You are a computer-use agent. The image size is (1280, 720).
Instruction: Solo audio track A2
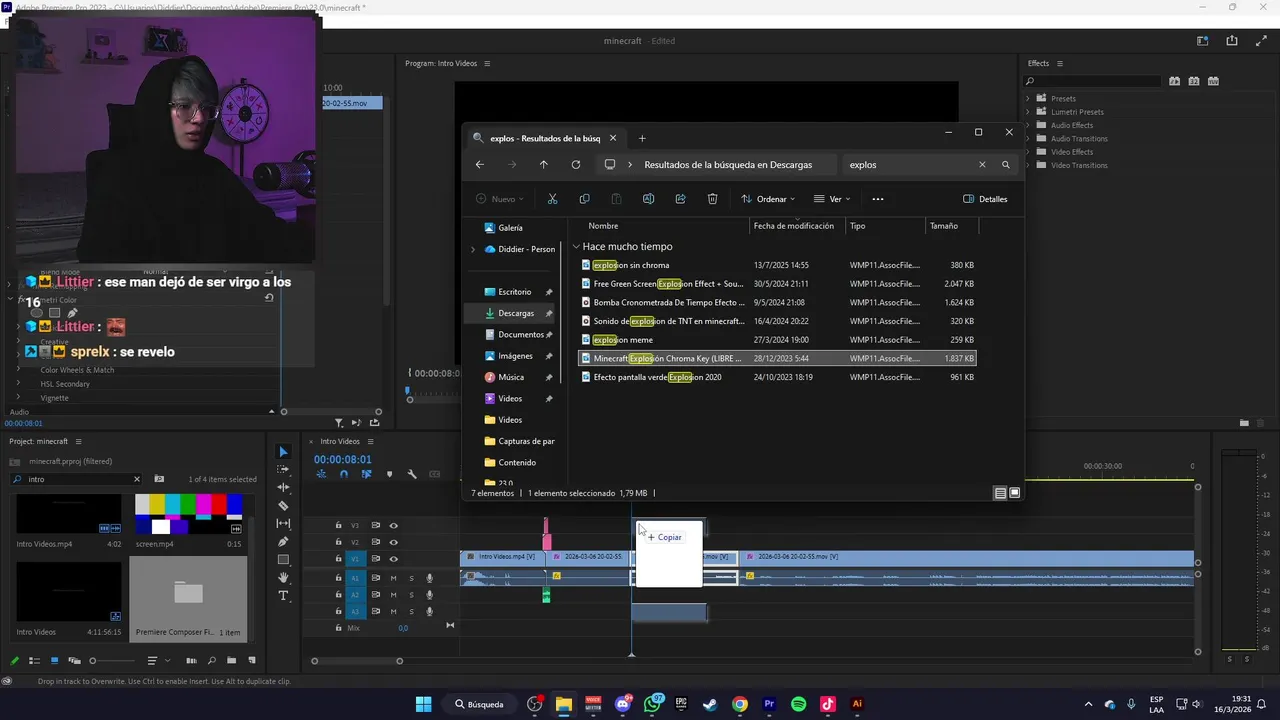pyautogui.click(x=411, y=595)
